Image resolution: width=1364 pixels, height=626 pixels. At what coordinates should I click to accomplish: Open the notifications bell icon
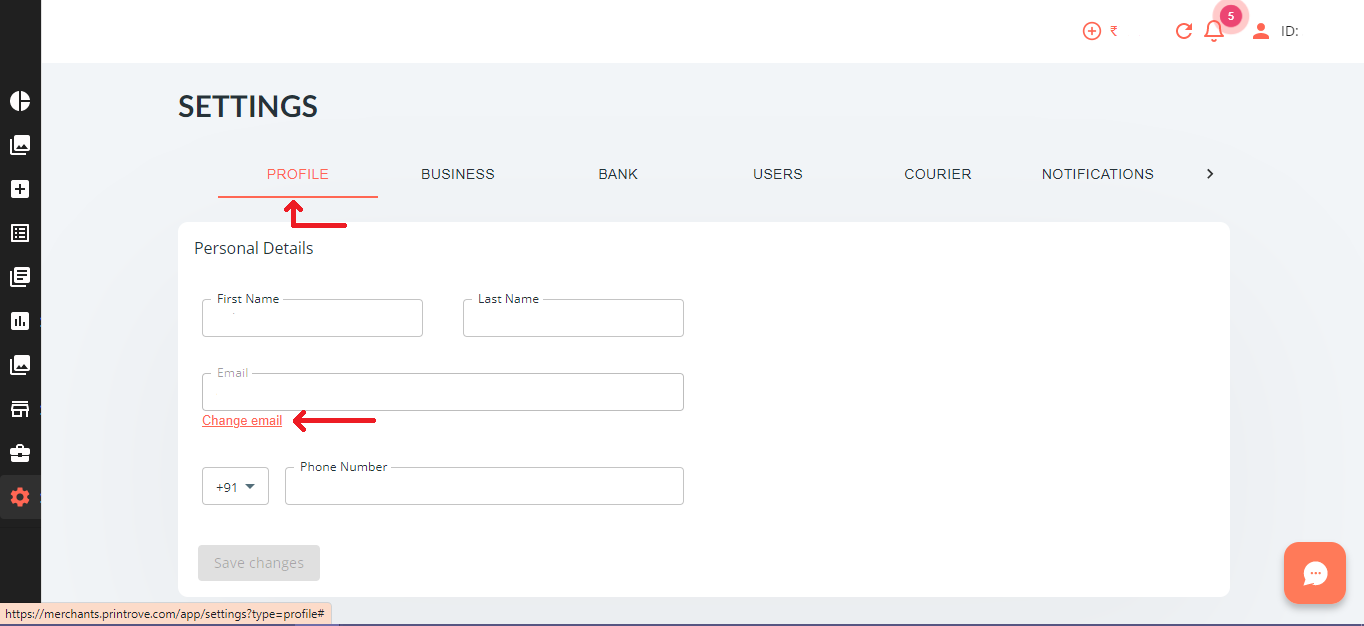[x=1214, y=31]
